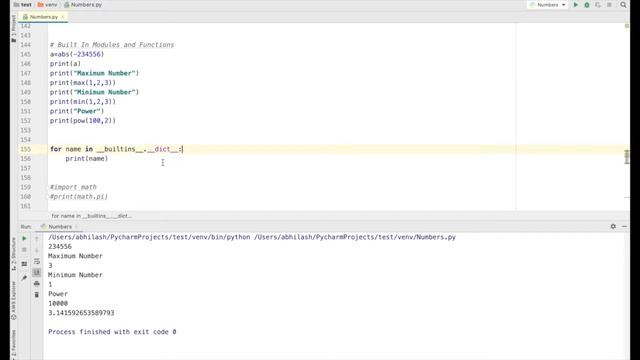Click the Numbers.py breadcrumb in navigation bar
This screenshot has height=360, width=640.
click(x=83, y=5)
